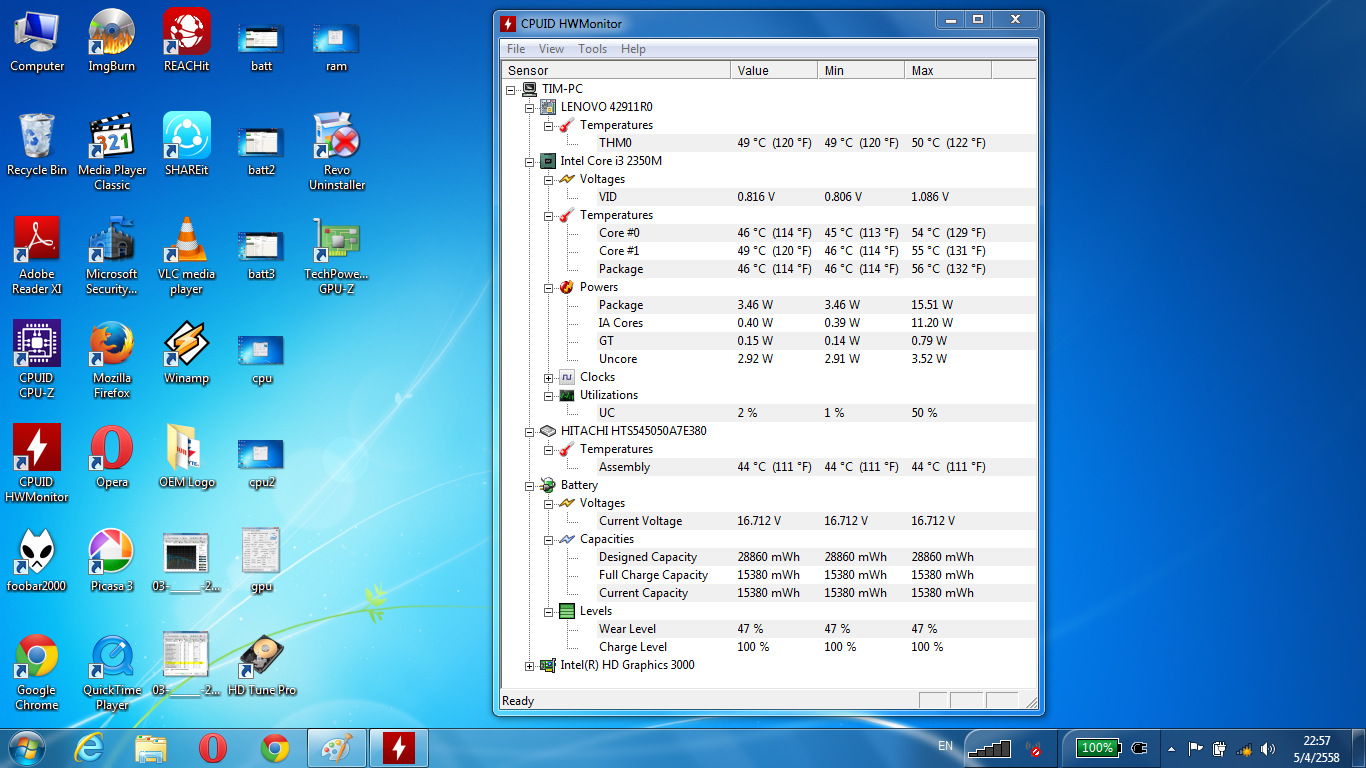
Task: Click the HWMonitor taskbar button
Action: click(x=399, y=748)
